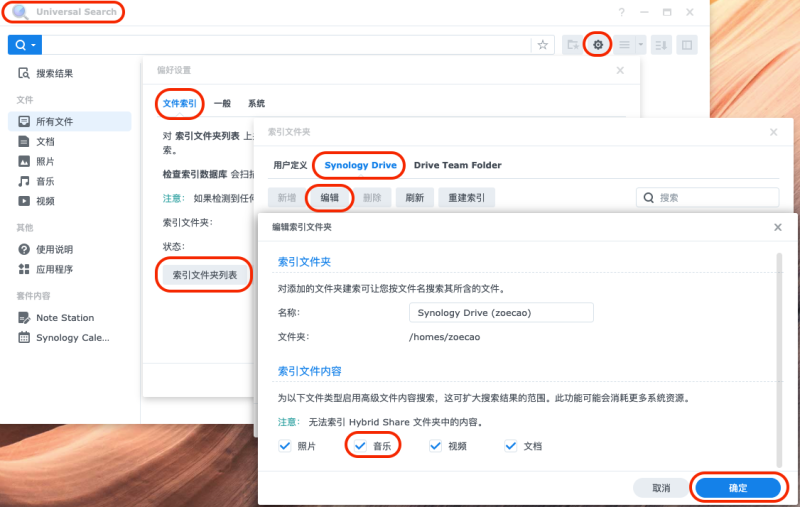Image resolution: width=800 pixels, height=507 pixels.
Task: Open 使用说明 in sidebar
Action: point(69,249)
